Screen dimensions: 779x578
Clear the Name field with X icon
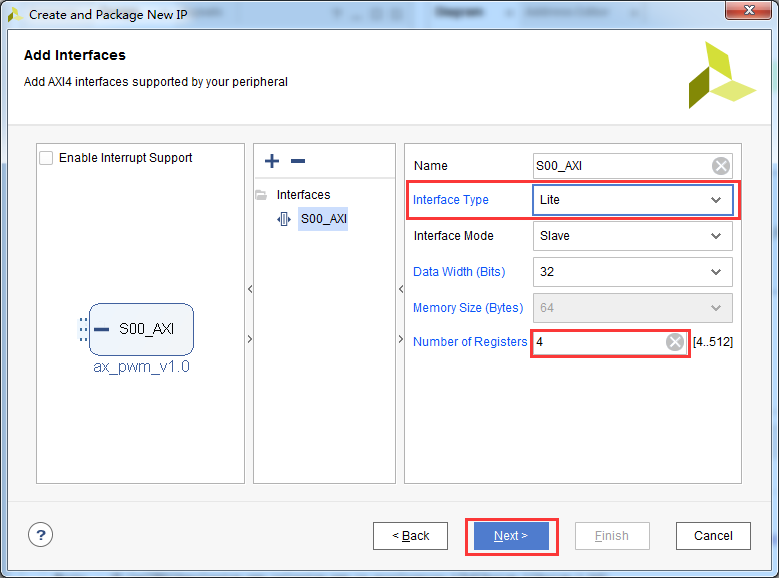[x=720, y=165]
